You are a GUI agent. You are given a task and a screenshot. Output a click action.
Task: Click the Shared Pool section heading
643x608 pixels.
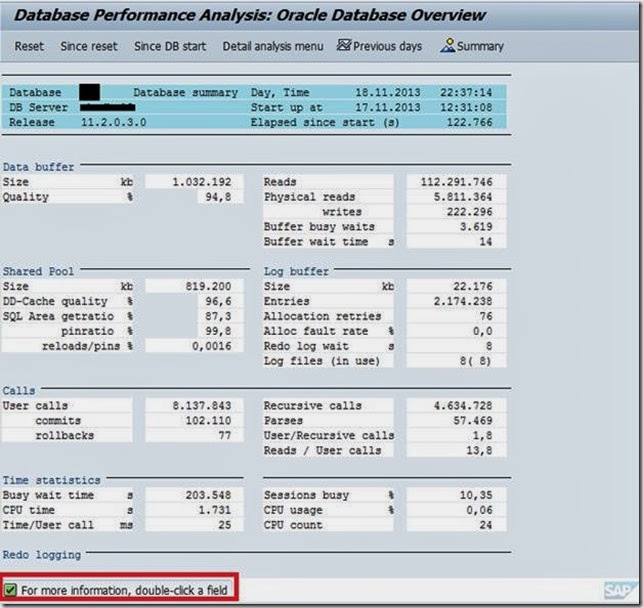[38, 271]
